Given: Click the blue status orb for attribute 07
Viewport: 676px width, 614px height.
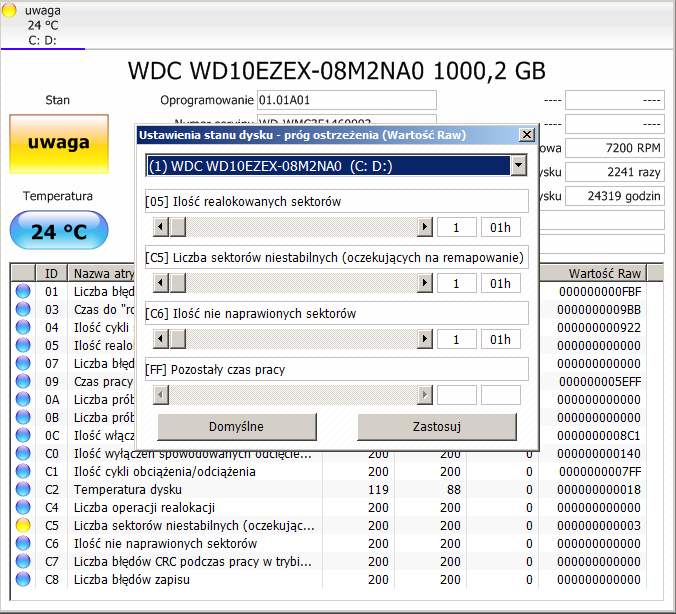Looking at the screenshot, I should coord(23,363).
